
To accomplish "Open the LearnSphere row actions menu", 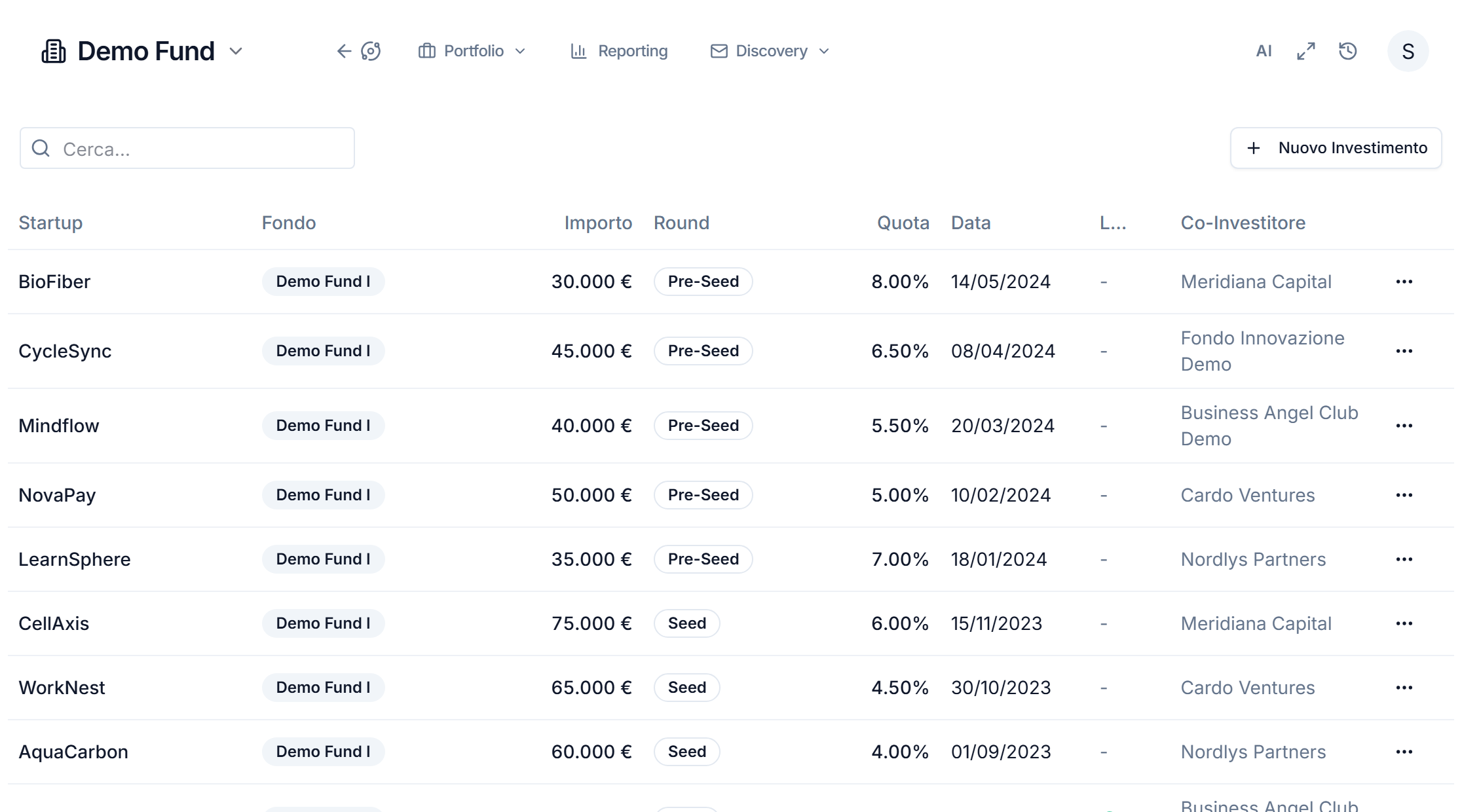I will click(1404, 559).
